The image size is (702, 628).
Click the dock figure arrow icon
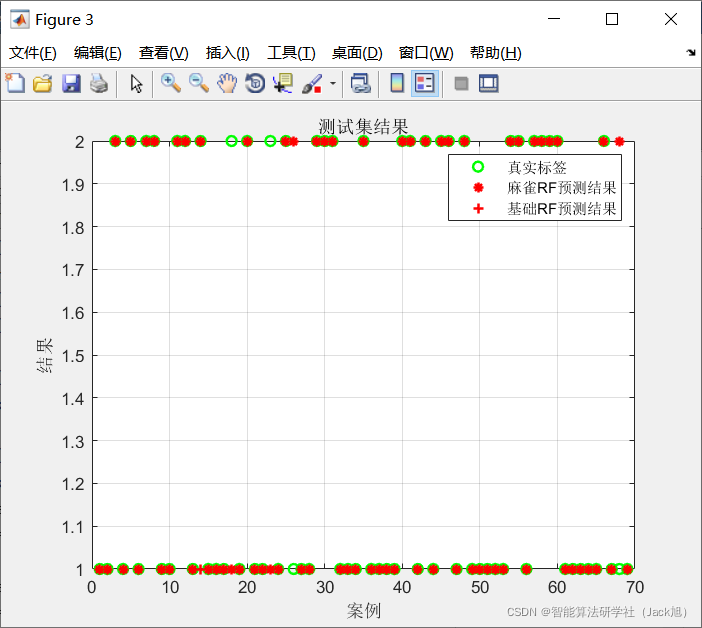[x=691, y=52]
